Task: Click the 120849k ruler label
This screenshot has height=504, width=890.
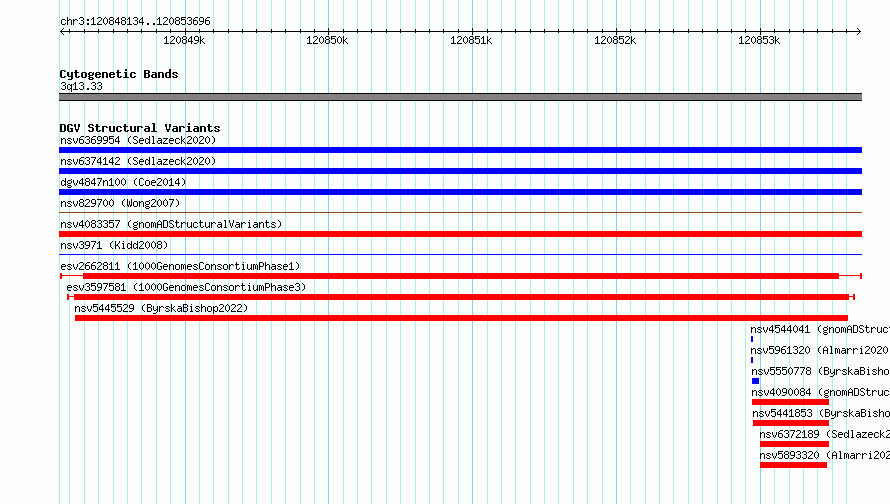Action: [x=184, y=40]
